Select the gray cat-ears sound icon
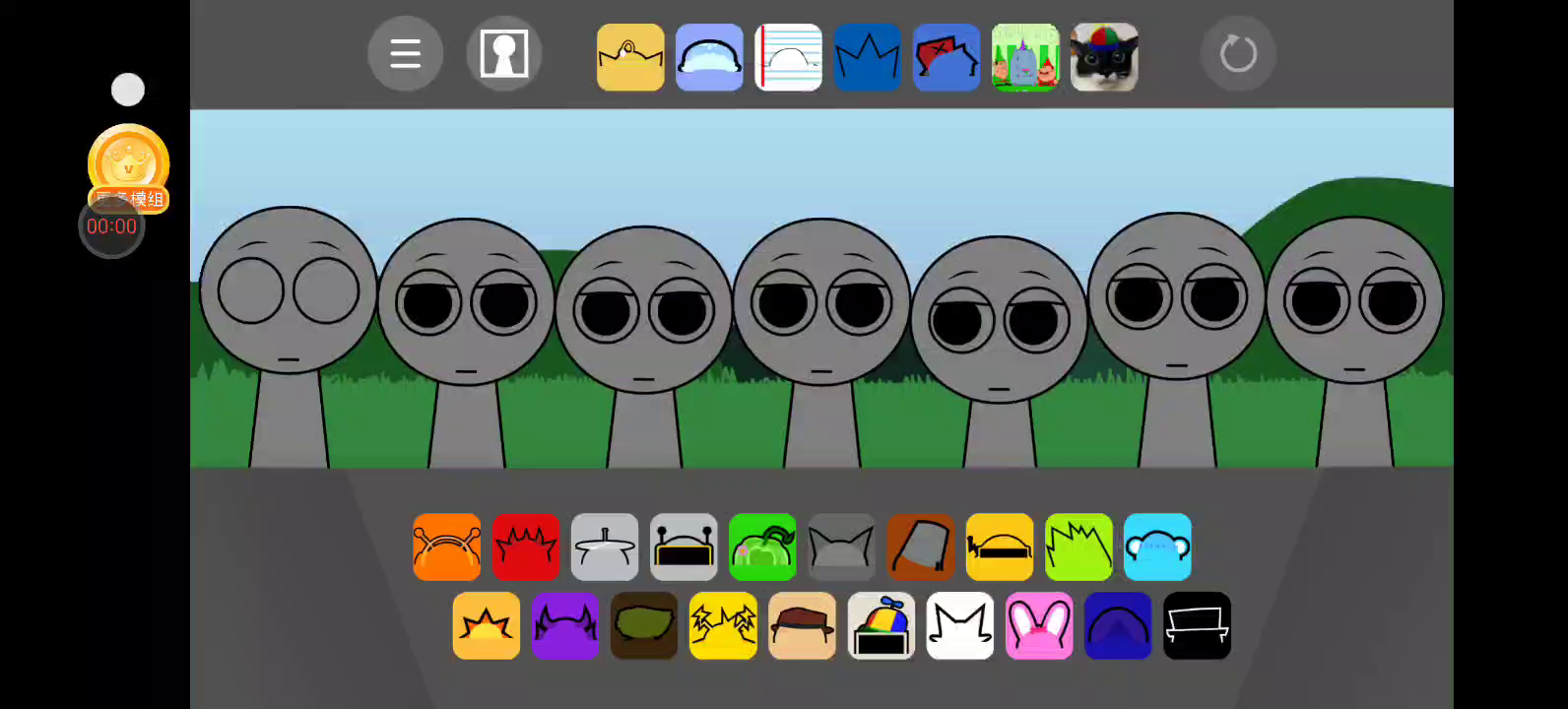The image size is (1568, 709). [x=841, y=547]
